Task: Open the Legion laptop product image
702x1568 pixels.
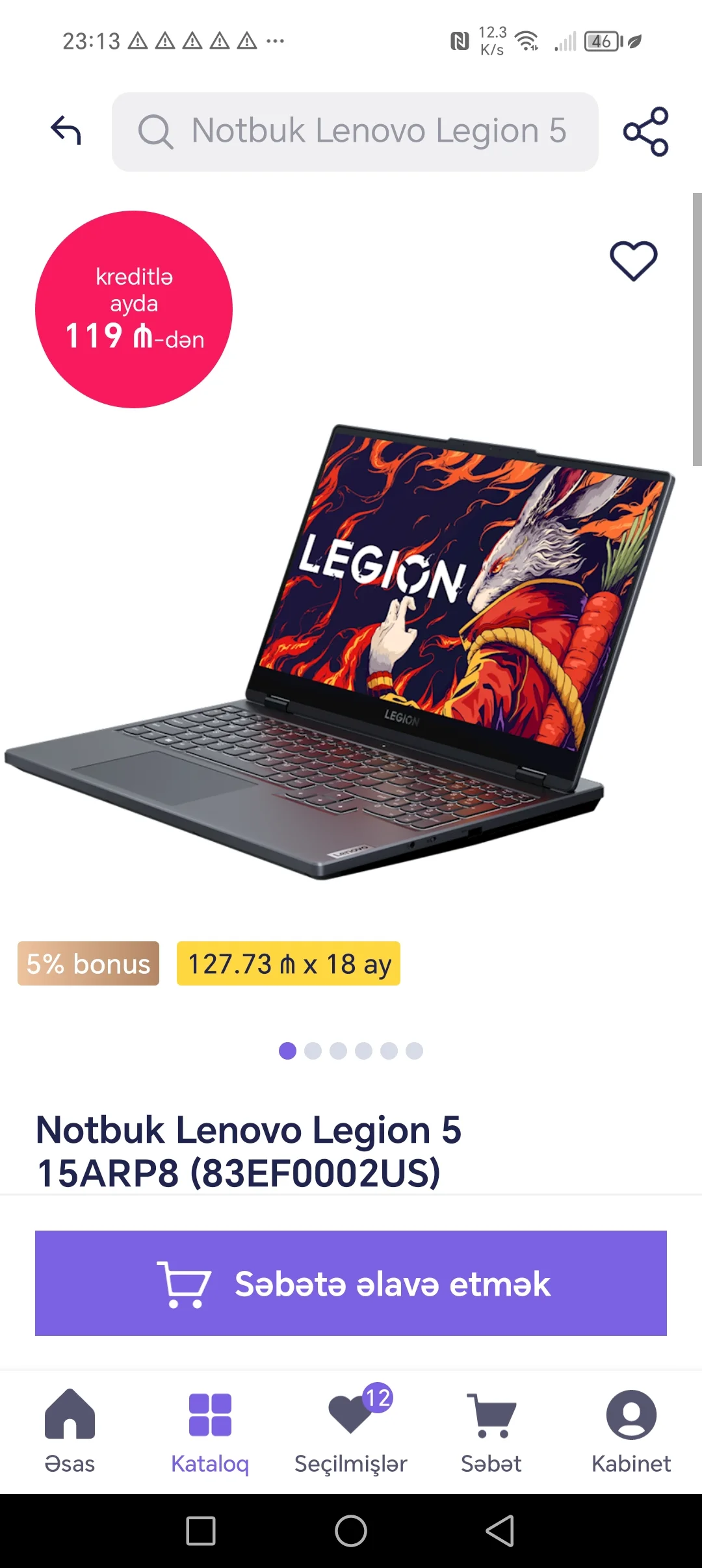Action: point(341,652)
